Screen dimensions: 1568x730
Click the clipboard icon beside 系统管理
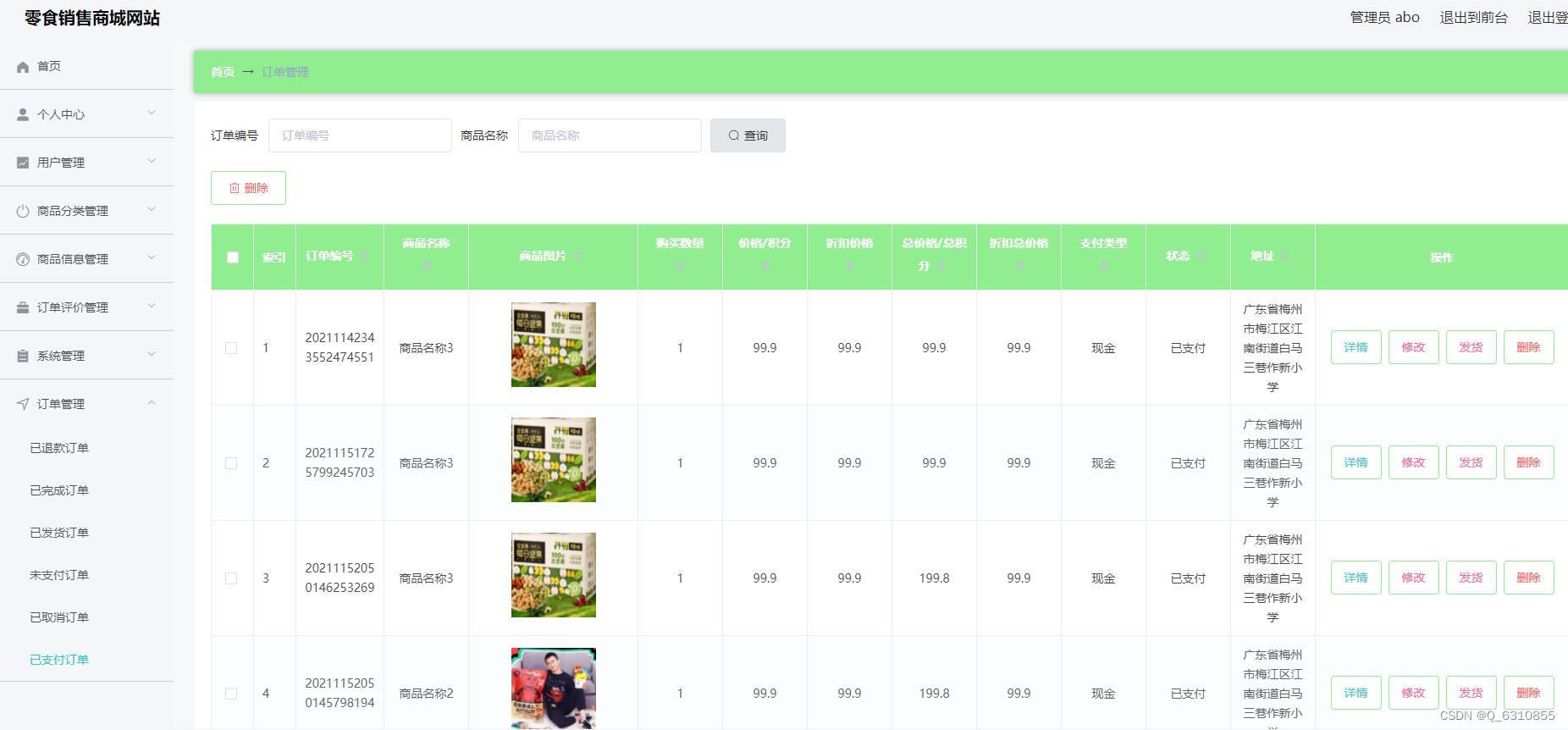point(23,356)
